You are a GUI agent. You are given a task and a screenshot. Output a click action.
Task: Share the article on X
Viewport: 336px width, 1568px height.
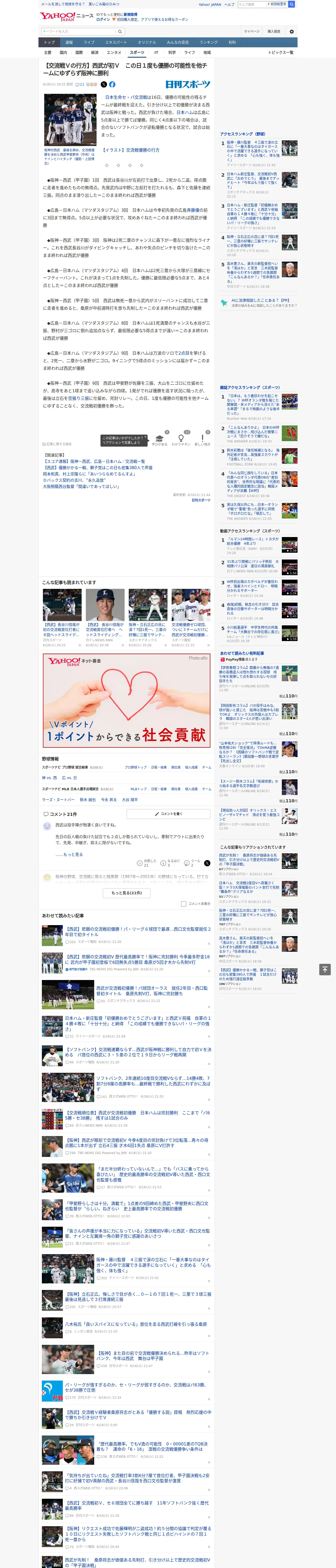pyautogui.click(x=104, y=85)
